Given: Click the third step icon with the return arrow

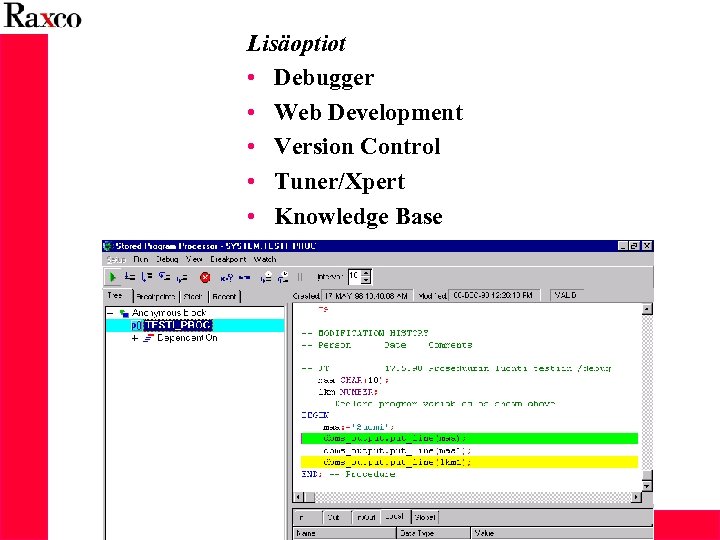Looking at the screenshot, I should coord(164,276).
